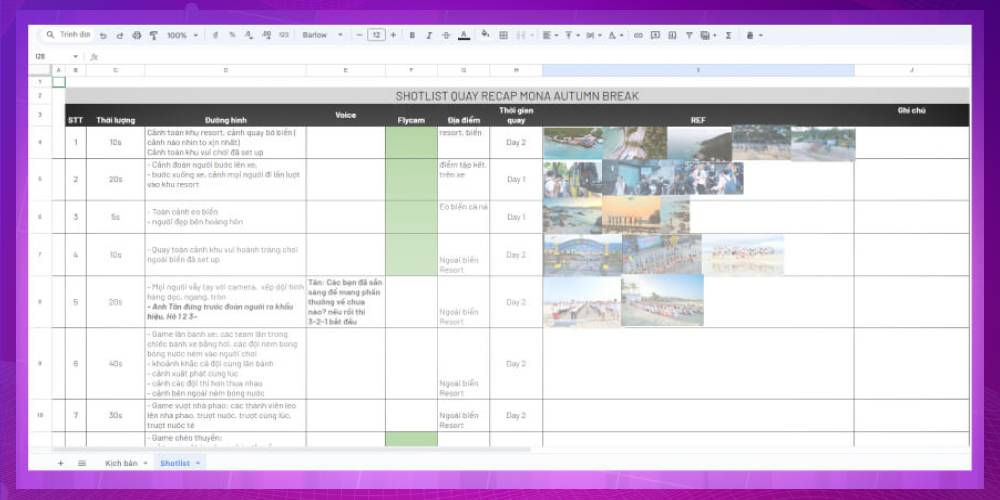Viewport: 1000px width, 500px height.
Task: Click the menu search box
Action: coord(68,35)
